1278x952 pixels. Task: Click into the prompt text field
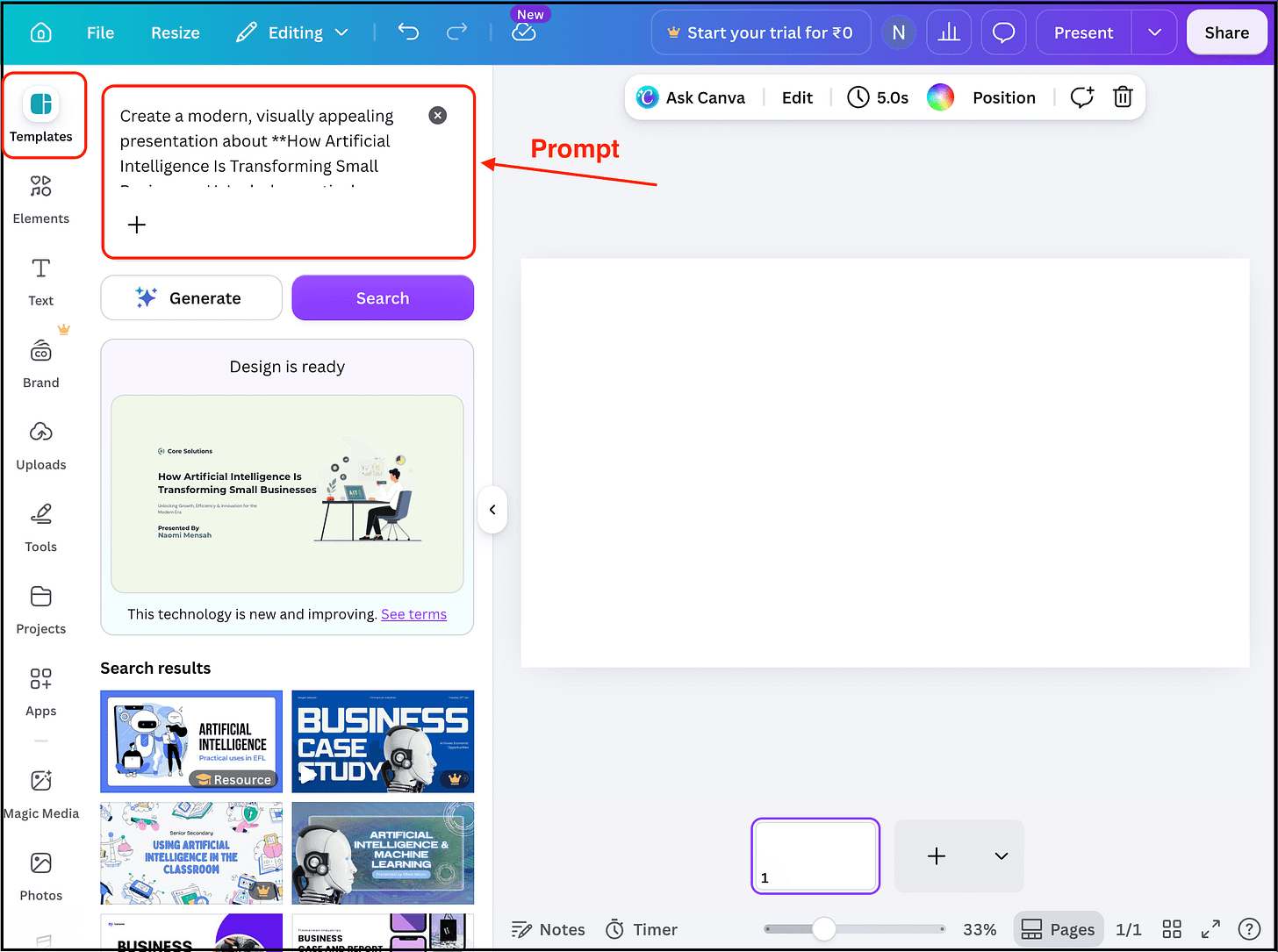(268, 151)
